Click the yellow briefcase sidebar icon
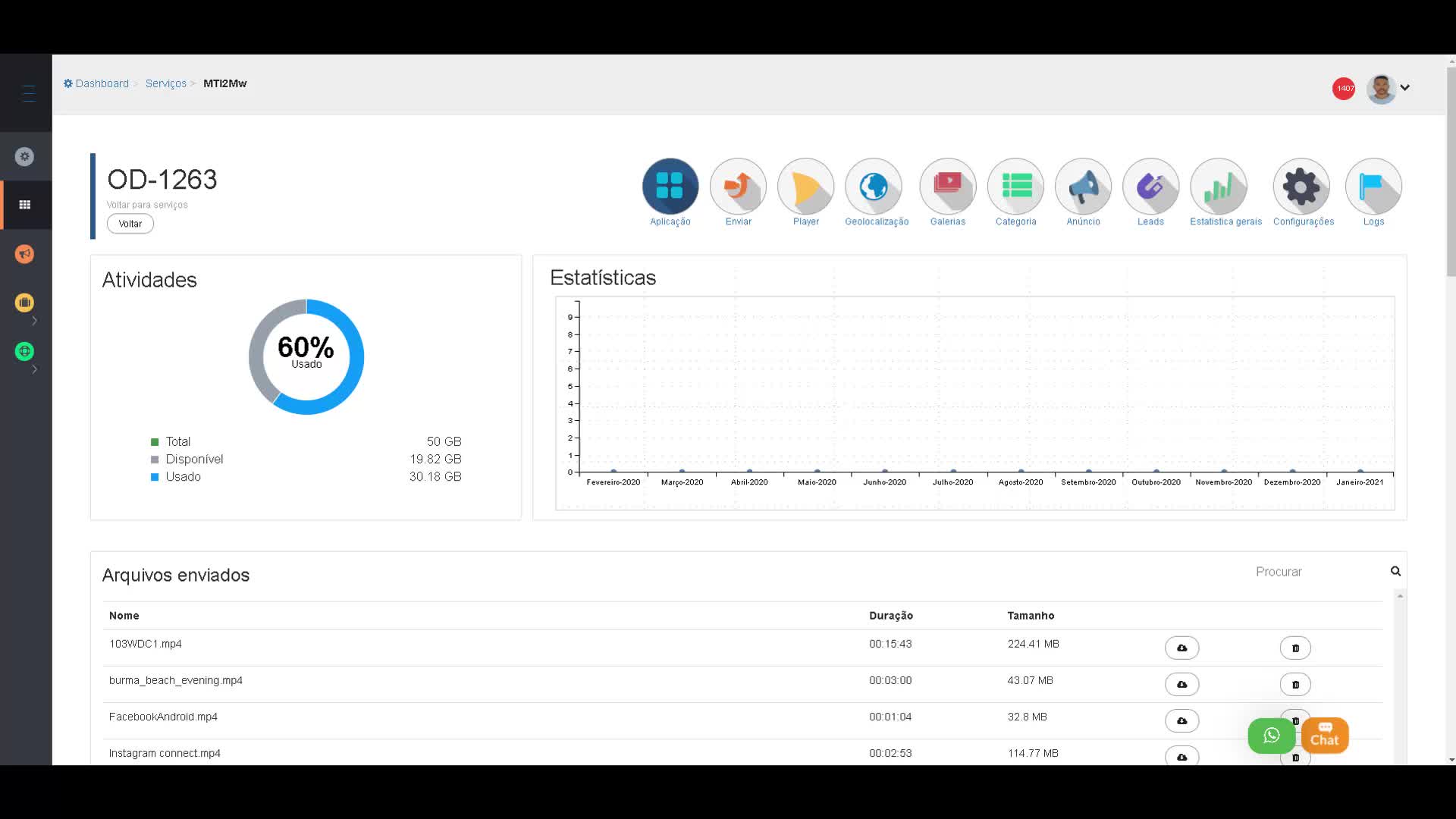Viewport: 1456px width, 819px height. (x=25, y=303)
